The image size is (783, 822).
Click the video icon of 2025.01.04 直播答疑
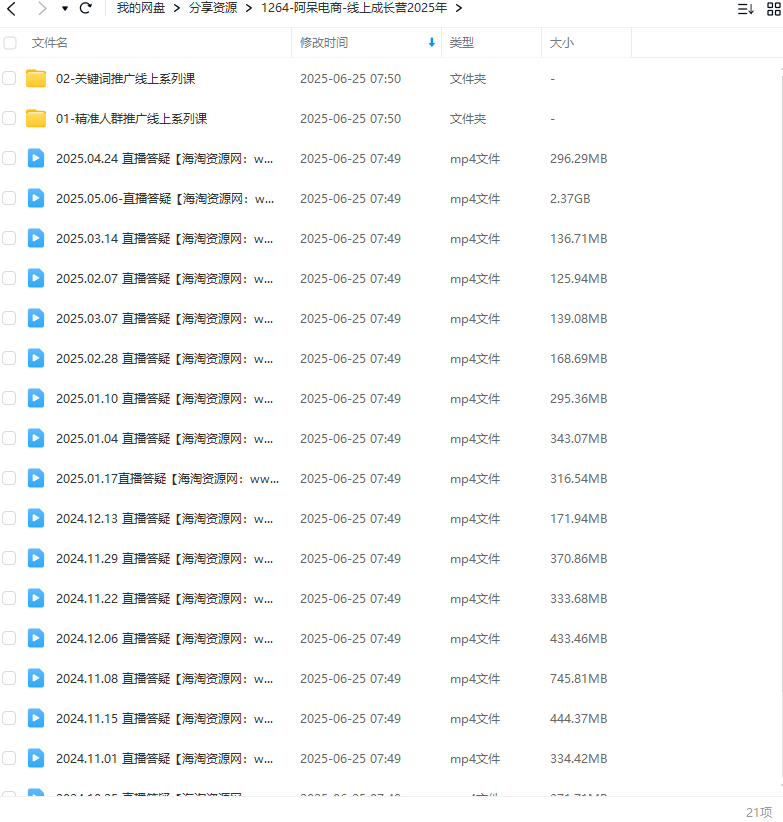(36, 438)
